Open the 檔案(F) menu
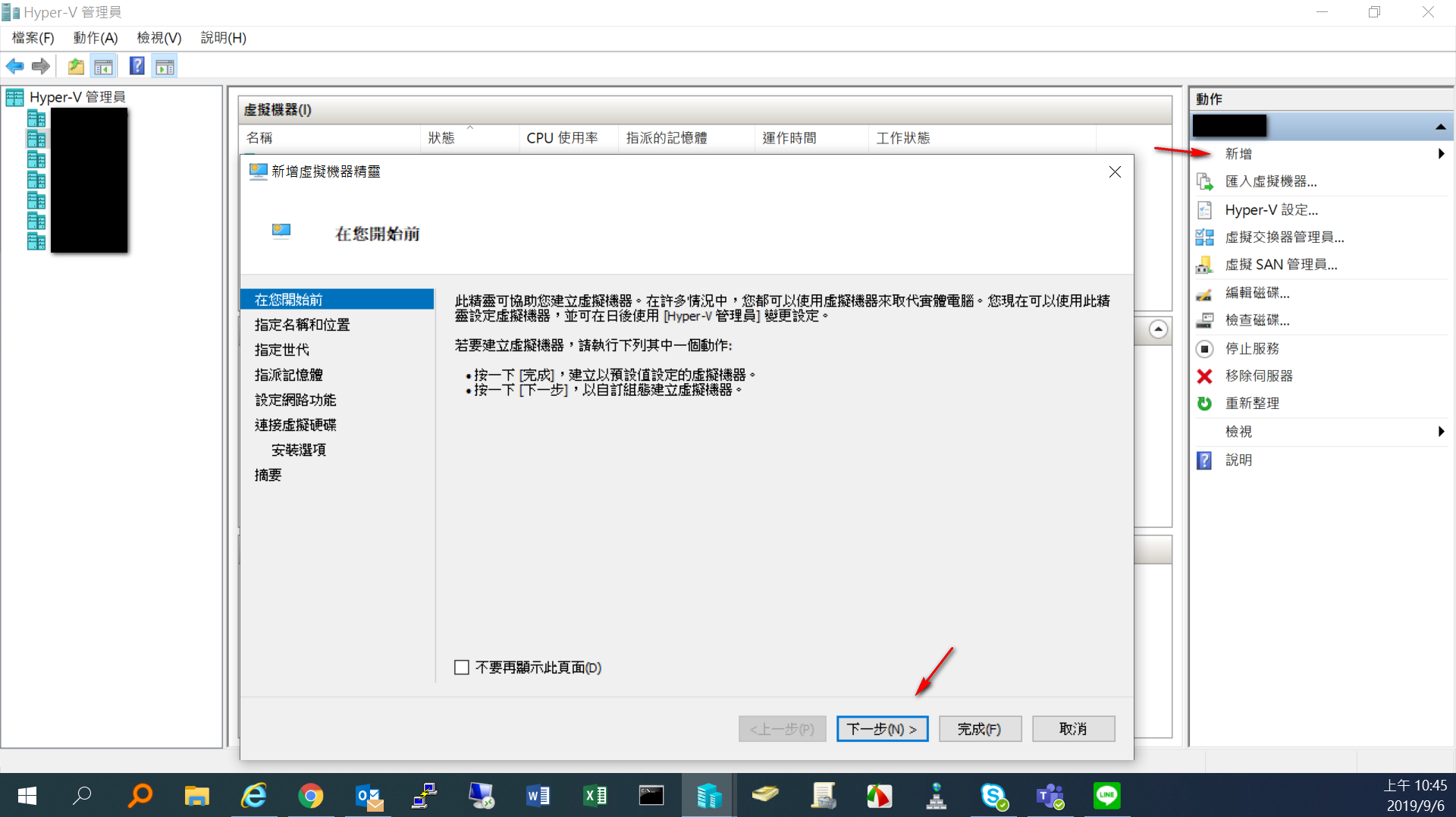1456x817 pixels. coord(33,38)
